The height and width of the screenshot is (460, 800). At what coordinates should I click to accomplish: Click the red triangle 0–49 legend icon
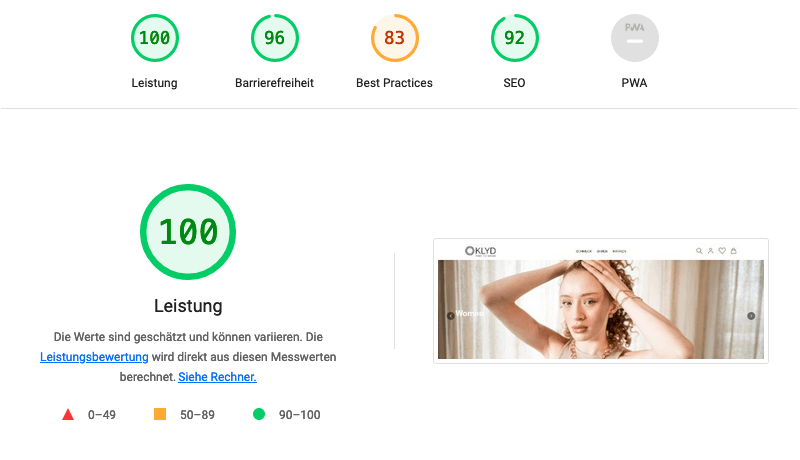coord(68,414)
